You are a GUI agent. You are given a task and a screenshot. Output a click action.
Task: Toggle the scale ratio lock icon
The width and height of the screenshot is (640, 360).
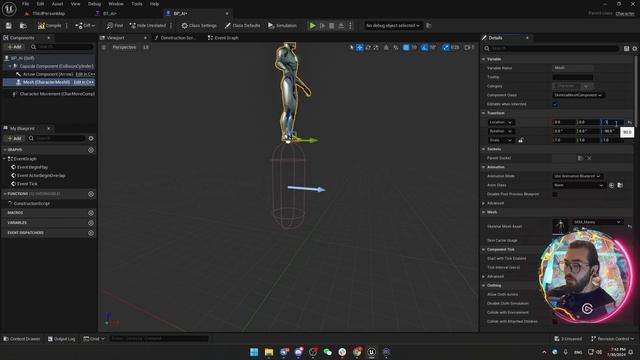pyautogui.click(x=520, y=140)
